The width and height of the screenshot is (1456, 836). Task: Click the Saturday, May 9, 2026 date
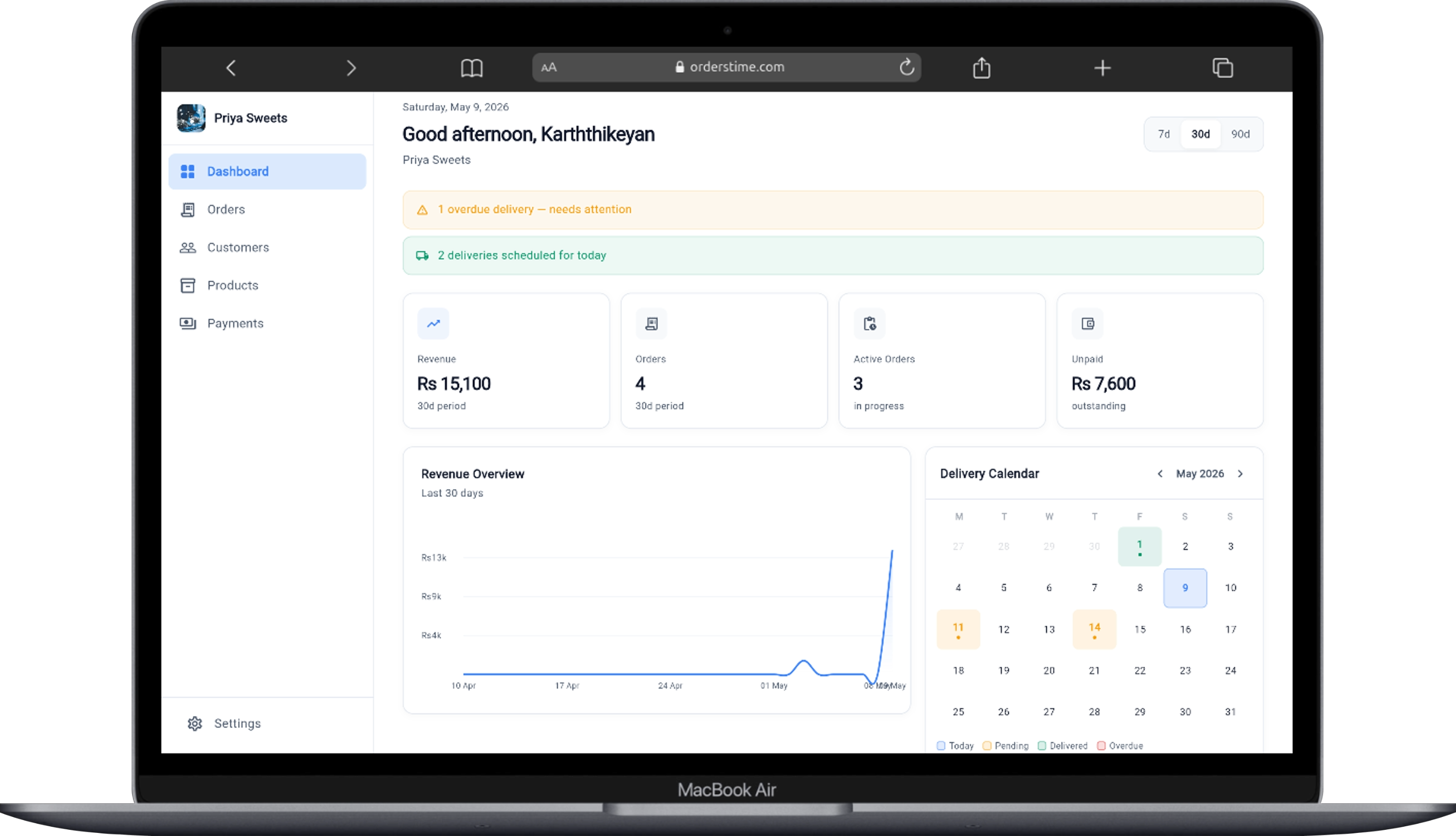(456, 107)
